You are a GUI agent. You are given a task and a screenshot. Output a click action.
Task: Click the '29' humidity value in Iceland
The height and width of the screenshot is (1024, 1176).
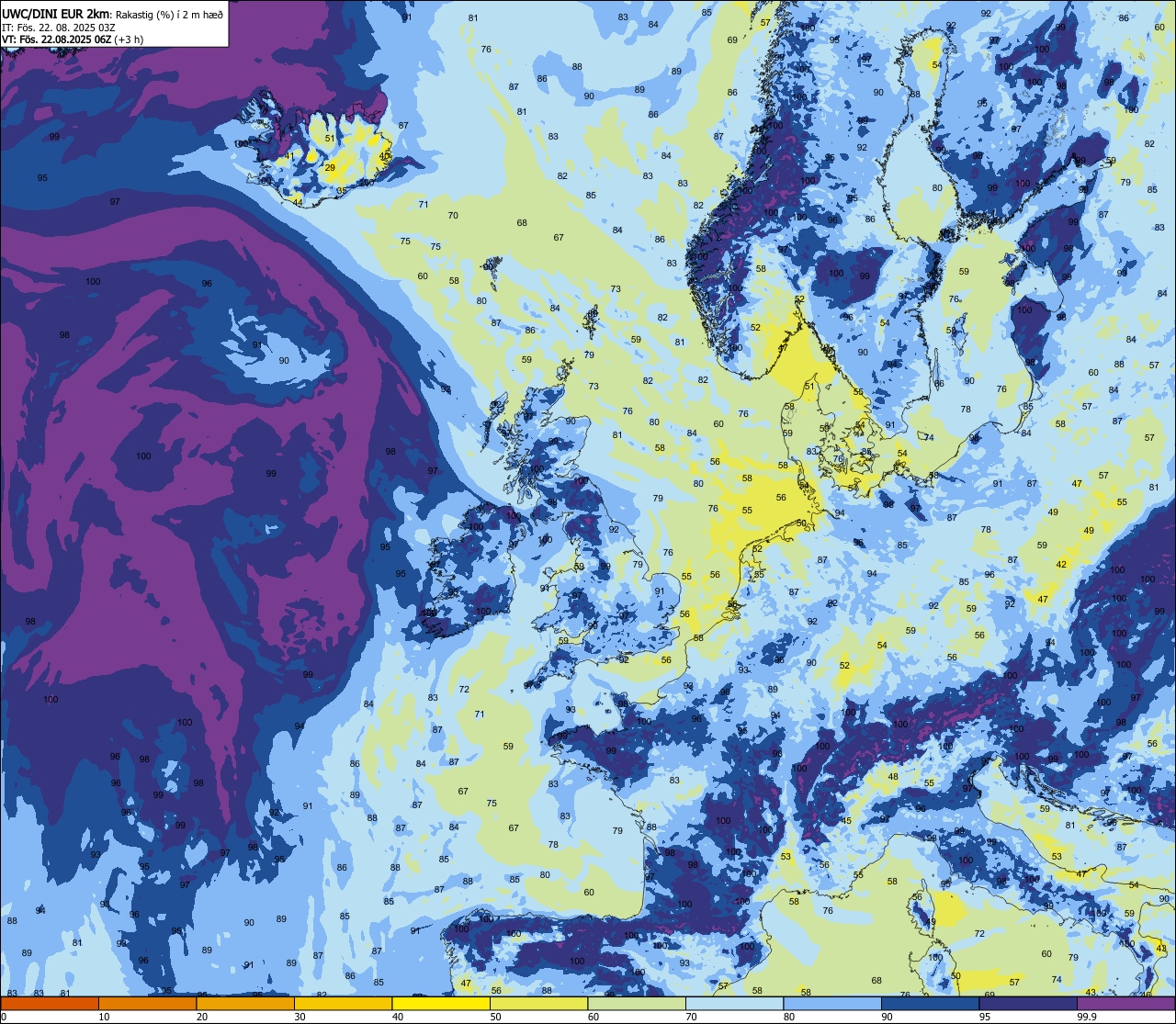[x=330, y=168]
